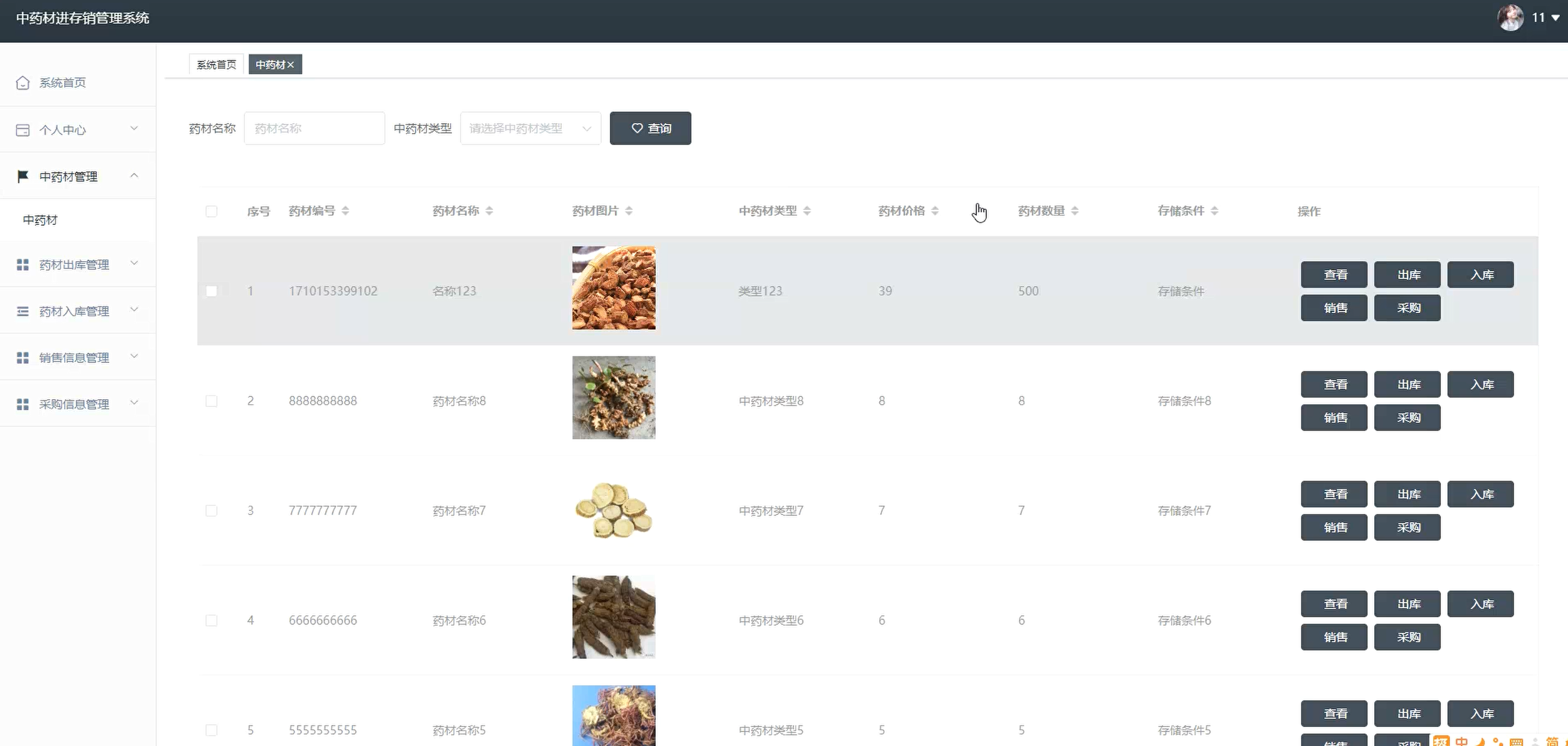The image size is (1568, 746).
Task: Click 采购 for row 药材名称8
Action: 1407,418
